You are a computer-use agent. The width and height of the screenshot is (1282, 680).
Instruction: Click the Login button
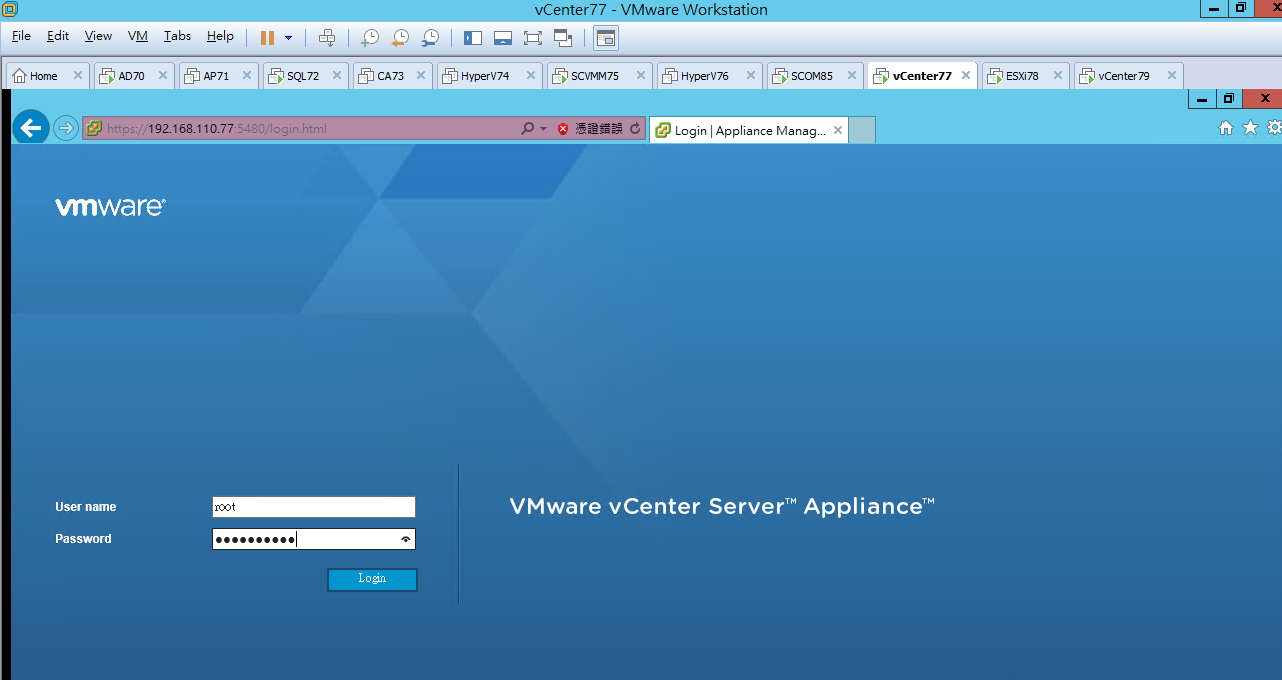(x=372, y=579)
